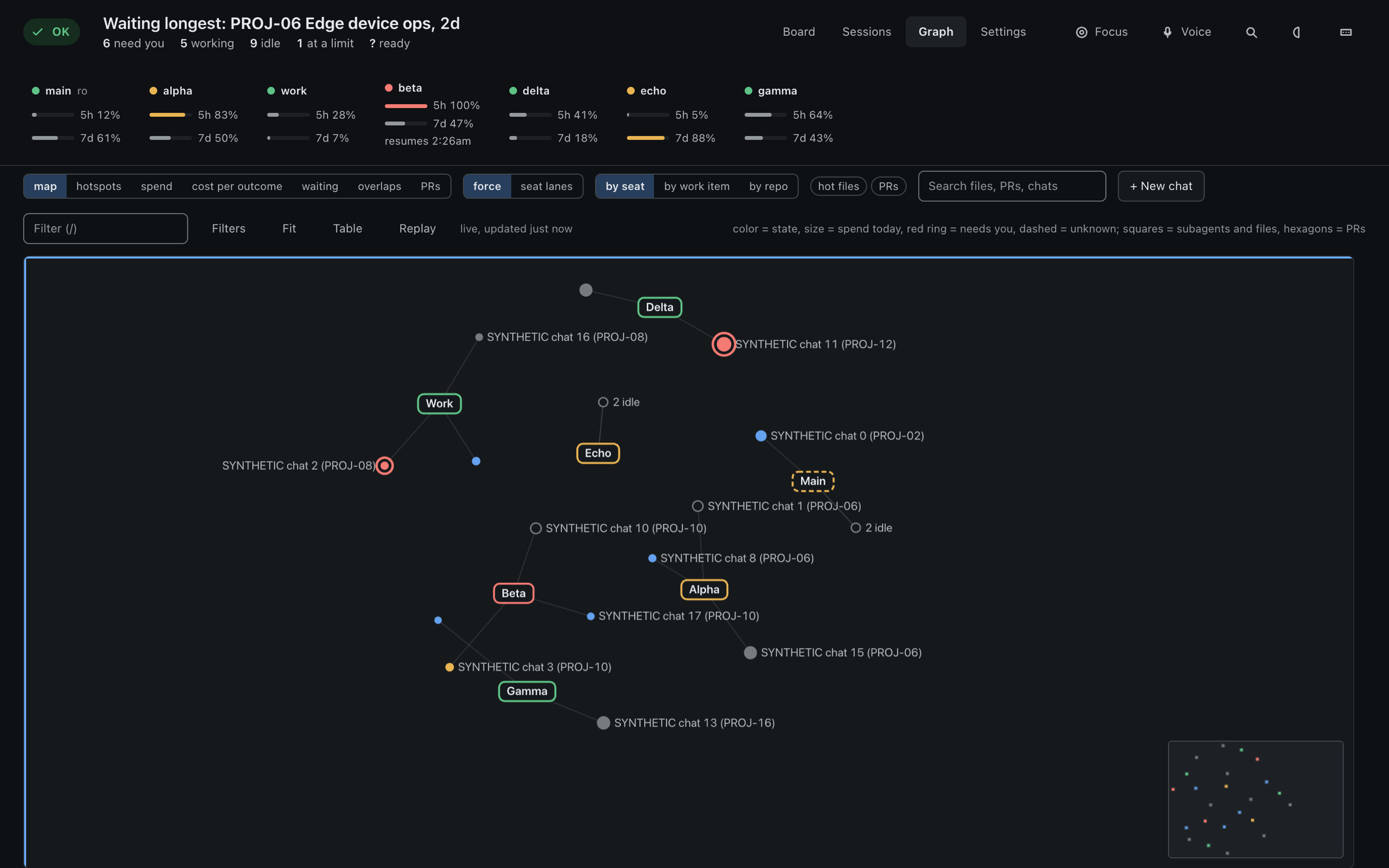
Task: Click gray SYNTHETIC chat 15 node
Action: [x=750, y=652]
